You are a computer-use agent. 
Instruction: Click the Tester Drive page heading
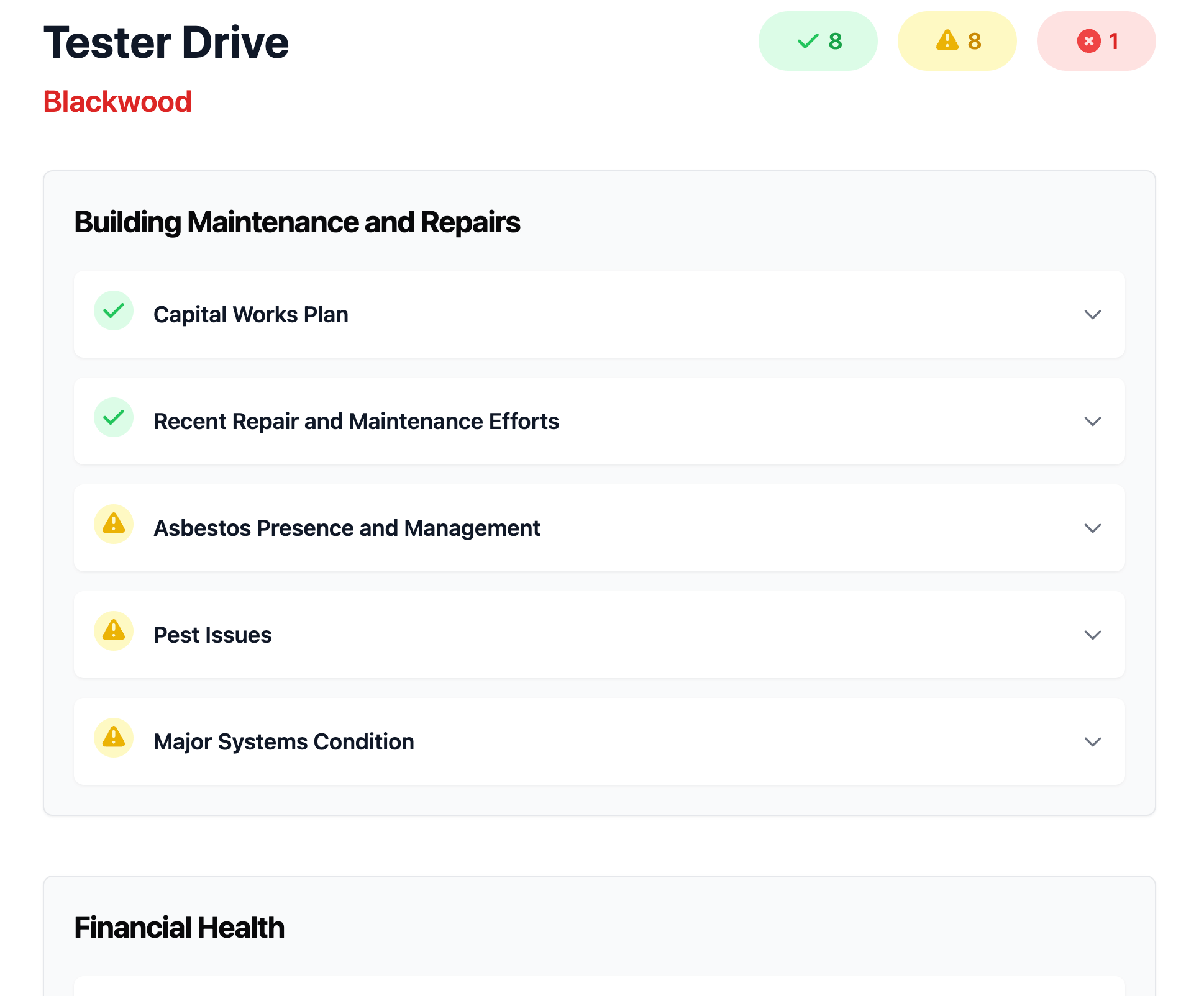166,42
